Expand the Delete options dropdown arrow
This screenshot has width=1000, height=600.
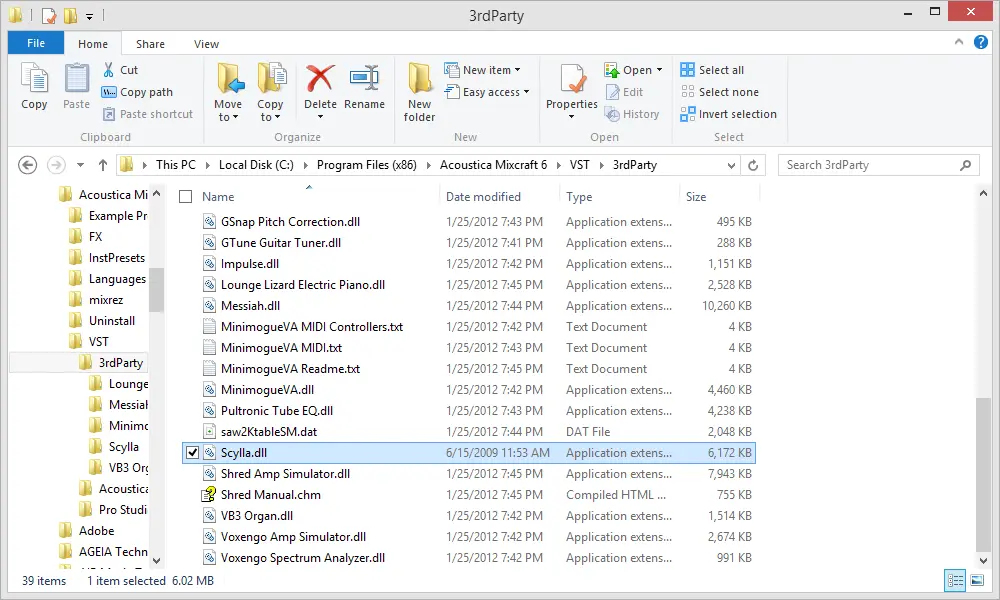[x=320, y=117]
